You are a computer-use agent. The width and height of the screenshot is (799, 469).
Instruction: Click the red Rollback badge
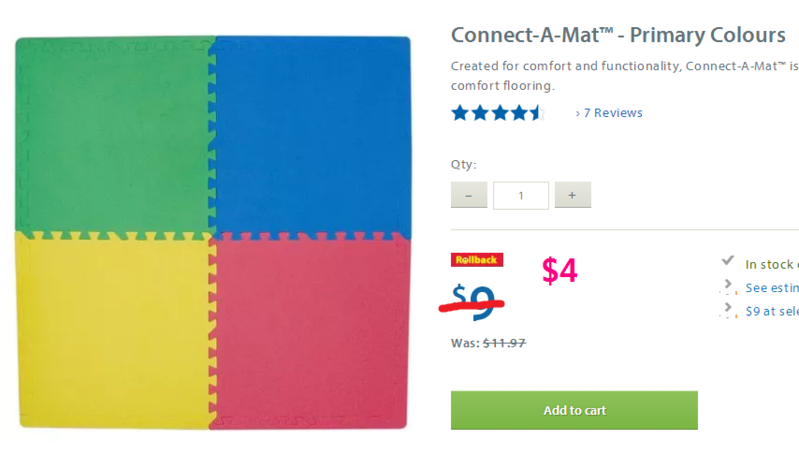pyautogui.click(x=476, y=260)
